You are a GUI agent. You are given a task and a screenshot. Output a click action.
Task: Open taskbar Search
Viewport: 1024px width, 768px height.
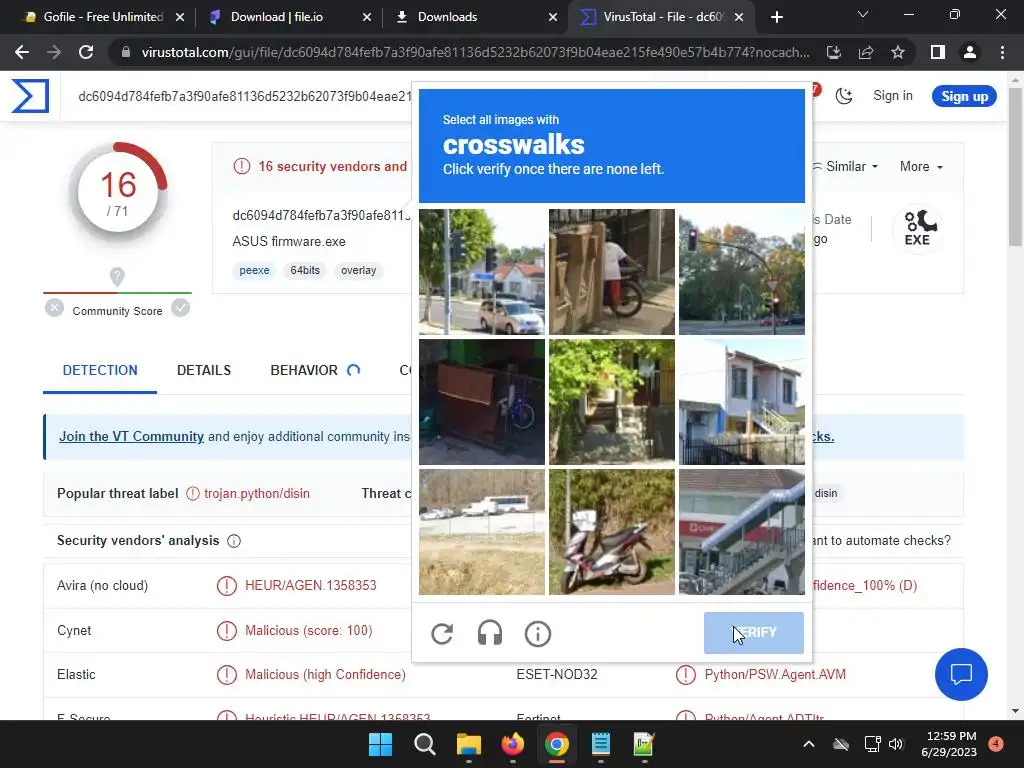(424, 744)
